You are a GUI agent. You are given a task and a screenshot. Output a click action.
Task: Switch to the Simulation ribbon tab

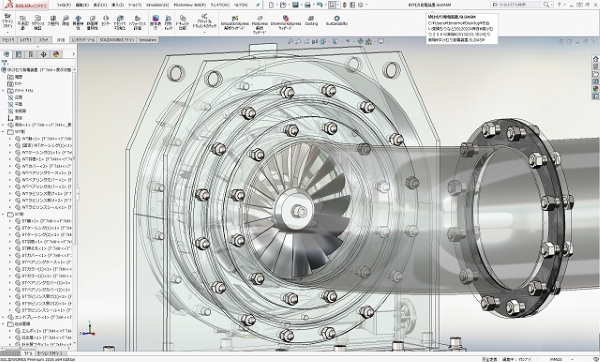(147, 40)
